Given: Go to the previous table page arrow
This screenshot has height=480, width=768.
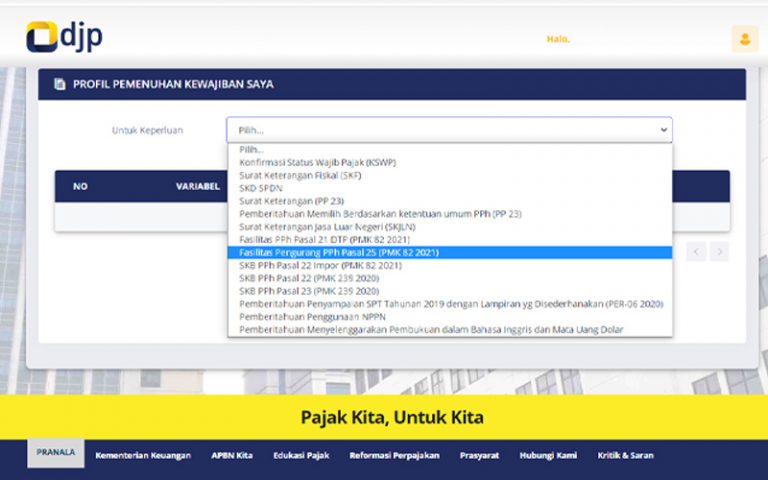Looking at the screenshot, I should (x=696, y=251).
